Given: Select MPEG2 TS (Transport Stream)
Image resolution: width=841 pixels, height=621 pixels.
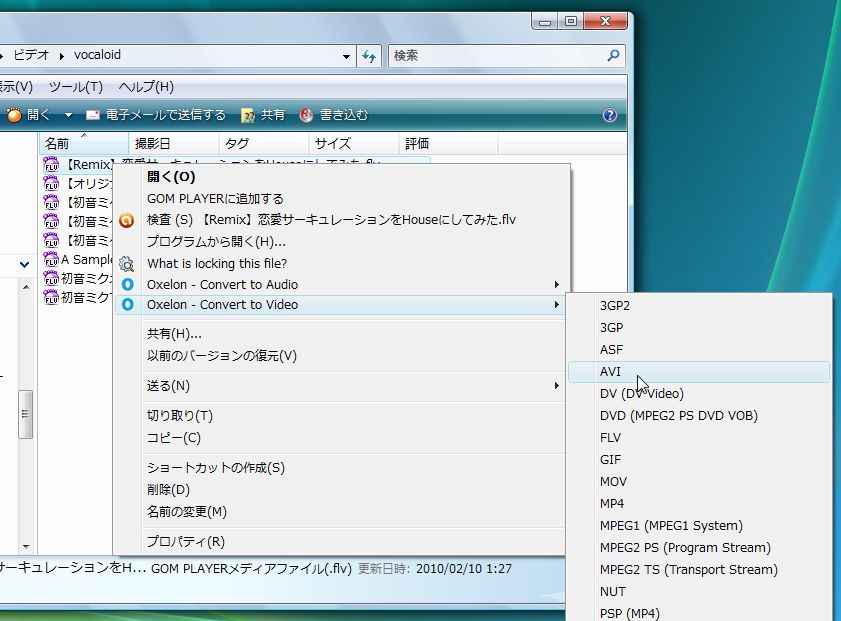Looking at the screenshot, I should (x=698, y=570).
